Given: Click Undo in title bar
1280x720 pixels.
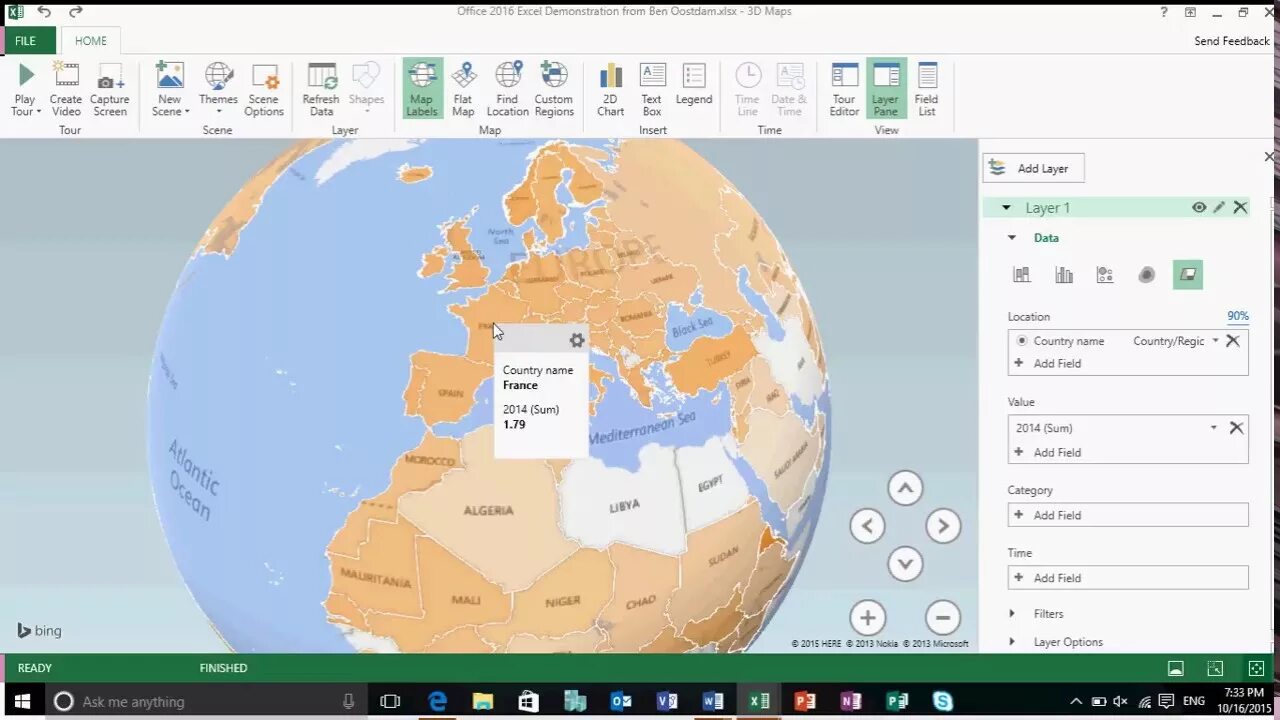Looking at the screenshot, I should pos(44,12).
